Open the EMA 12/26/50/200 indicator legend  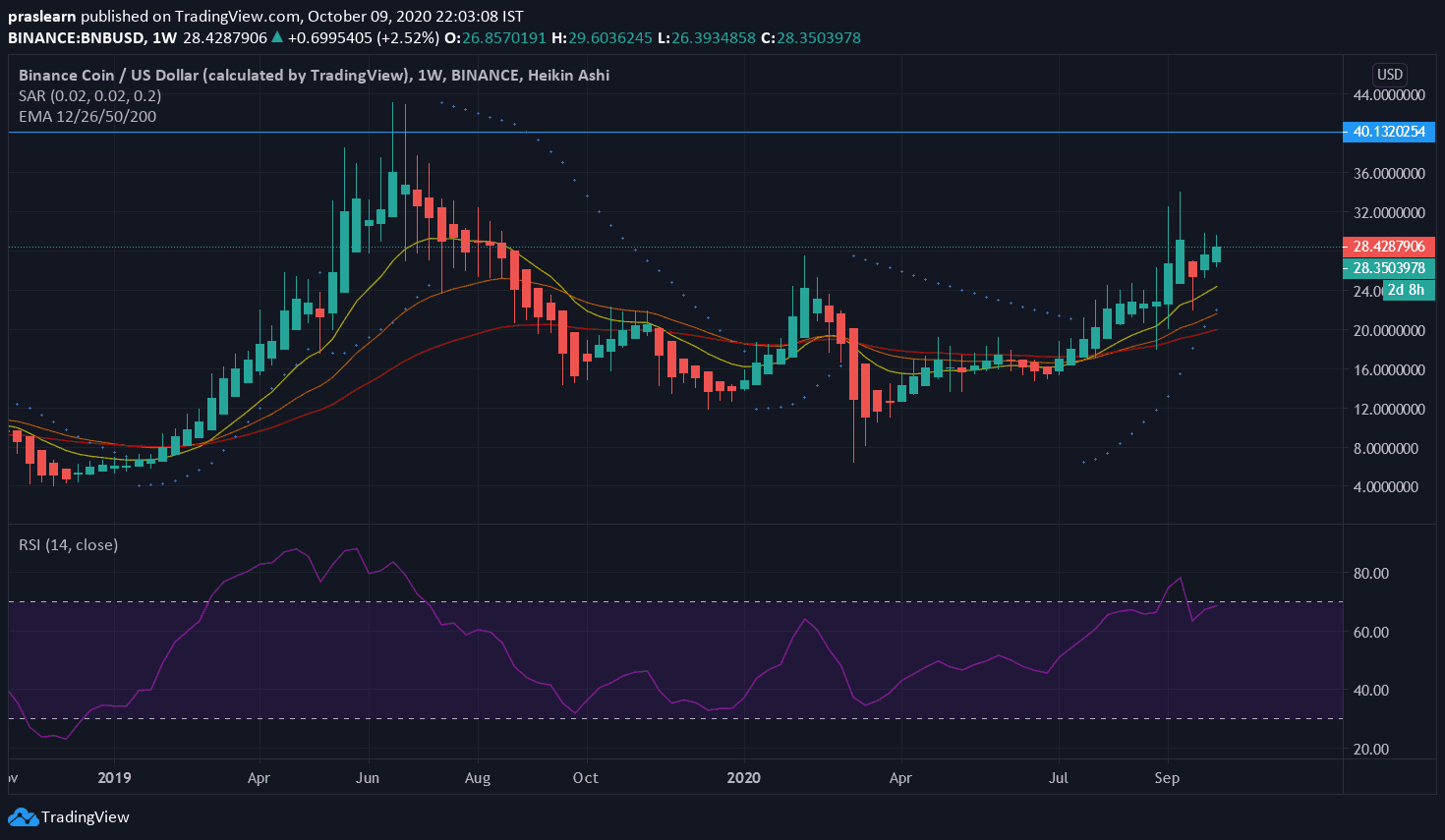(87, 116)
